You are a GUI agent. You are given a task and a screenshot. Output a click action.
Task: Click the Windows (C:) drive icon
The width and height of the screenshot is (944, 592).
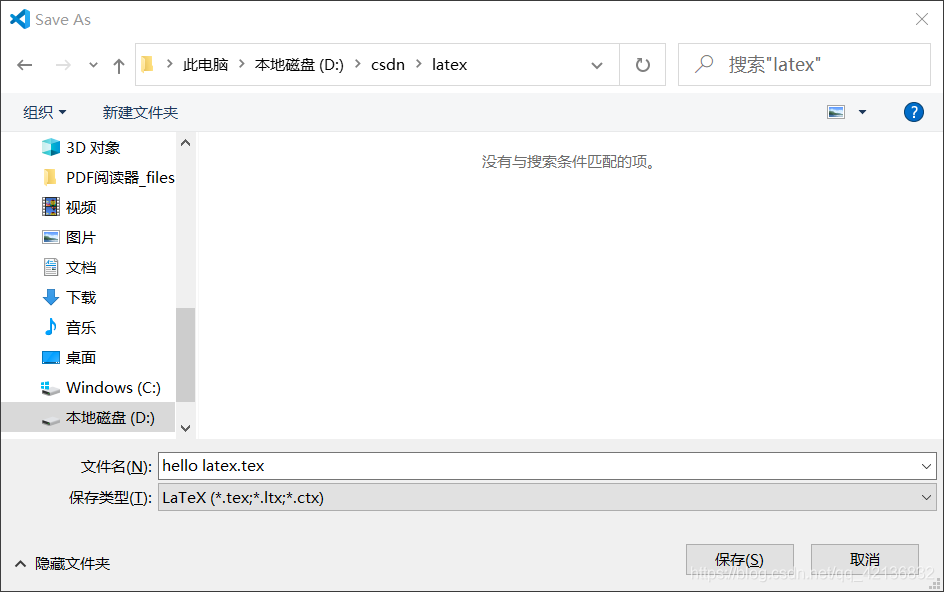coord(50,388)
